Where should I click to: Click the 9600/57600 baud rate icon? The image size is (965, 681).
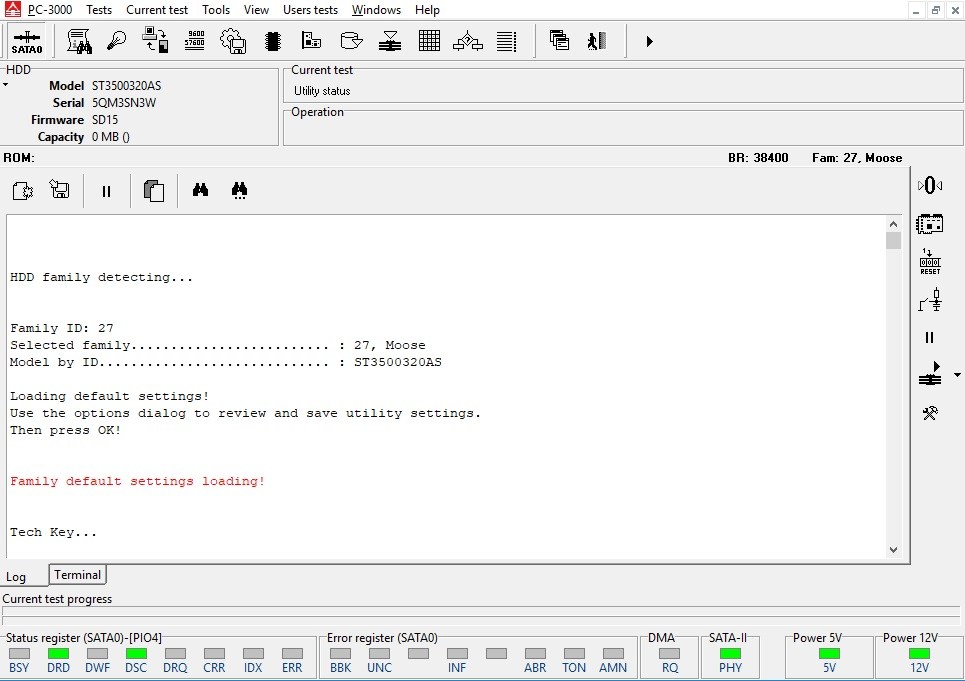click(x=195, y=41)
